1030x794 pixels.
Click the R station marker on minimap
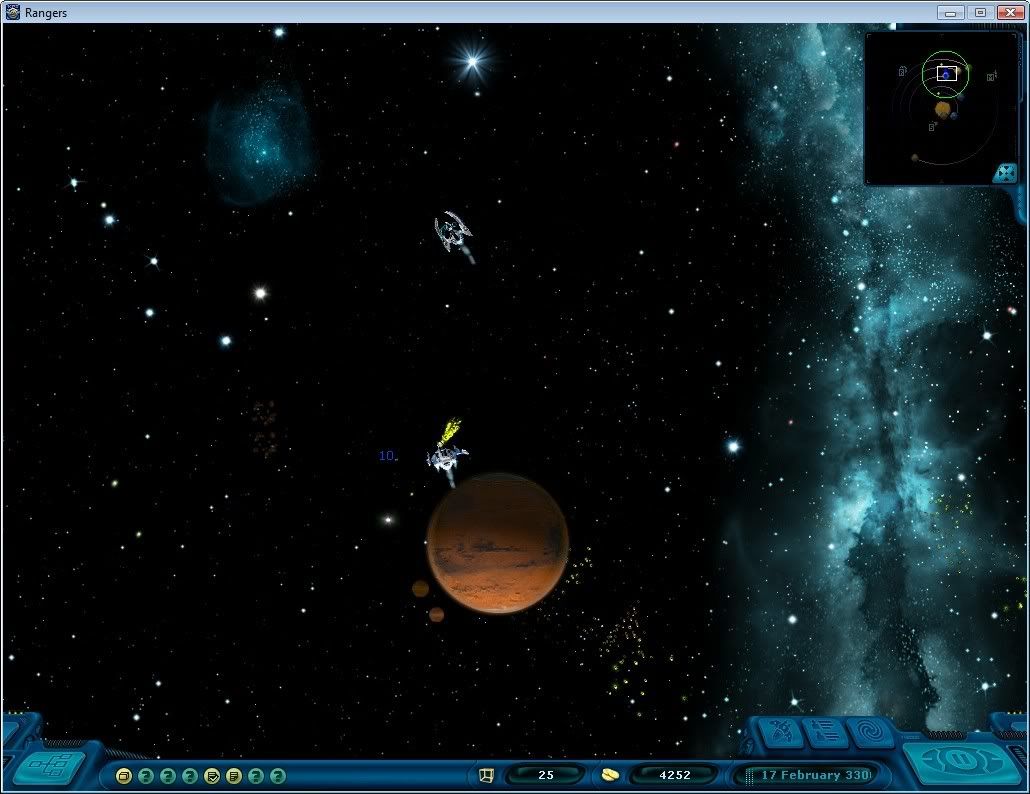click(x=903, y=71)
